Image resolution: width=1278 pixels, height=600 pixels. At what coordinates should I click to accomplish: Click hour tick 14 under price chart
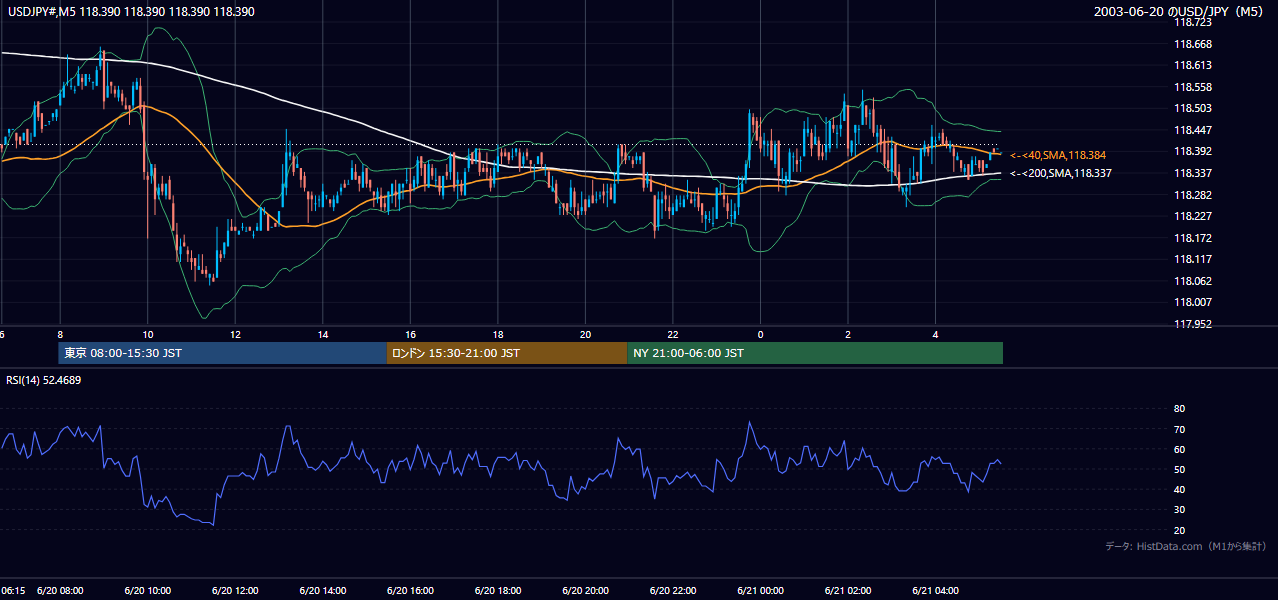point(323,334)
